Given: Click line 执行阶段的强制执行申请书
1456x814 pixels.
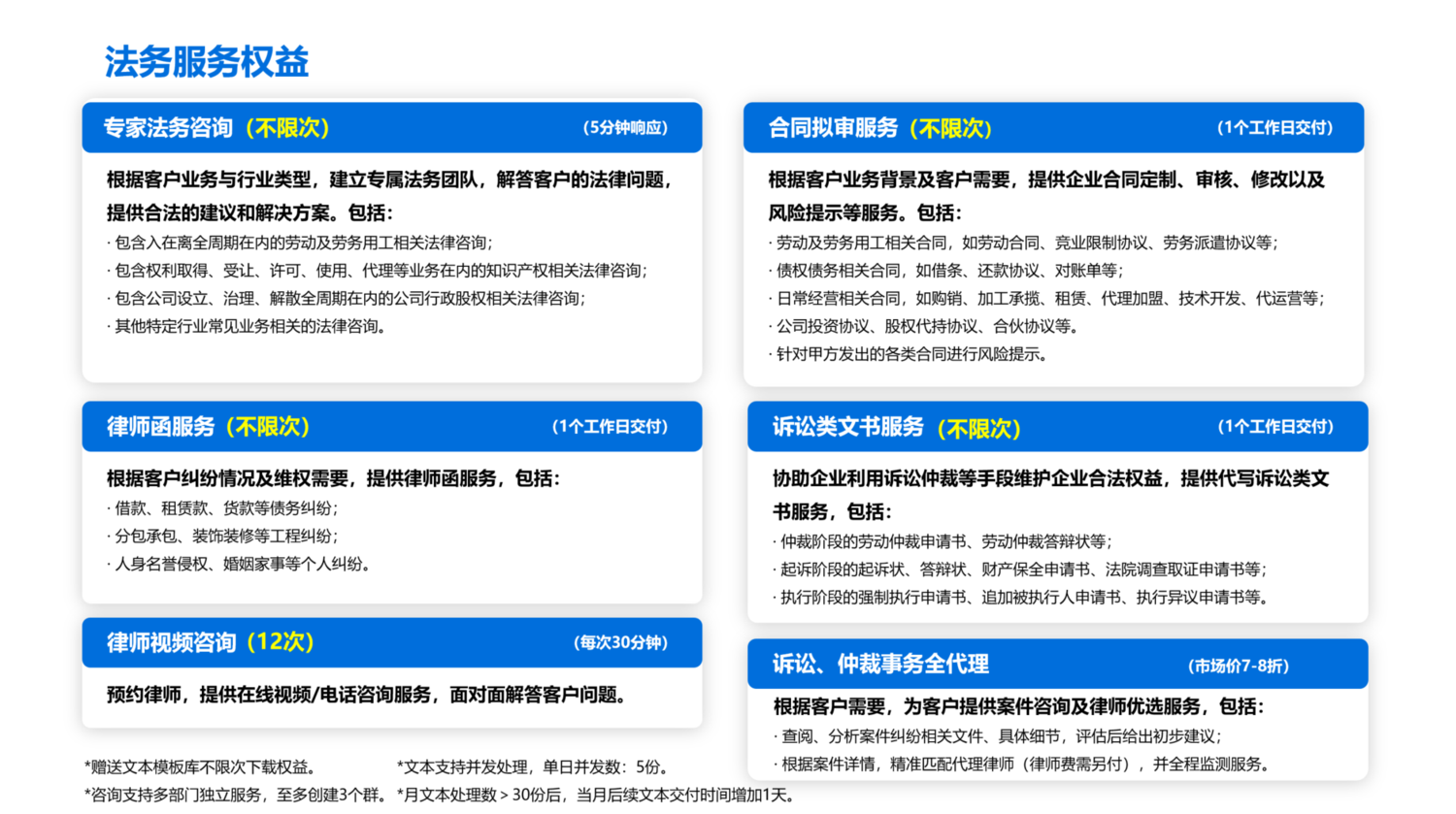Looking at the screenshot, I should (x=1021, y=598).
